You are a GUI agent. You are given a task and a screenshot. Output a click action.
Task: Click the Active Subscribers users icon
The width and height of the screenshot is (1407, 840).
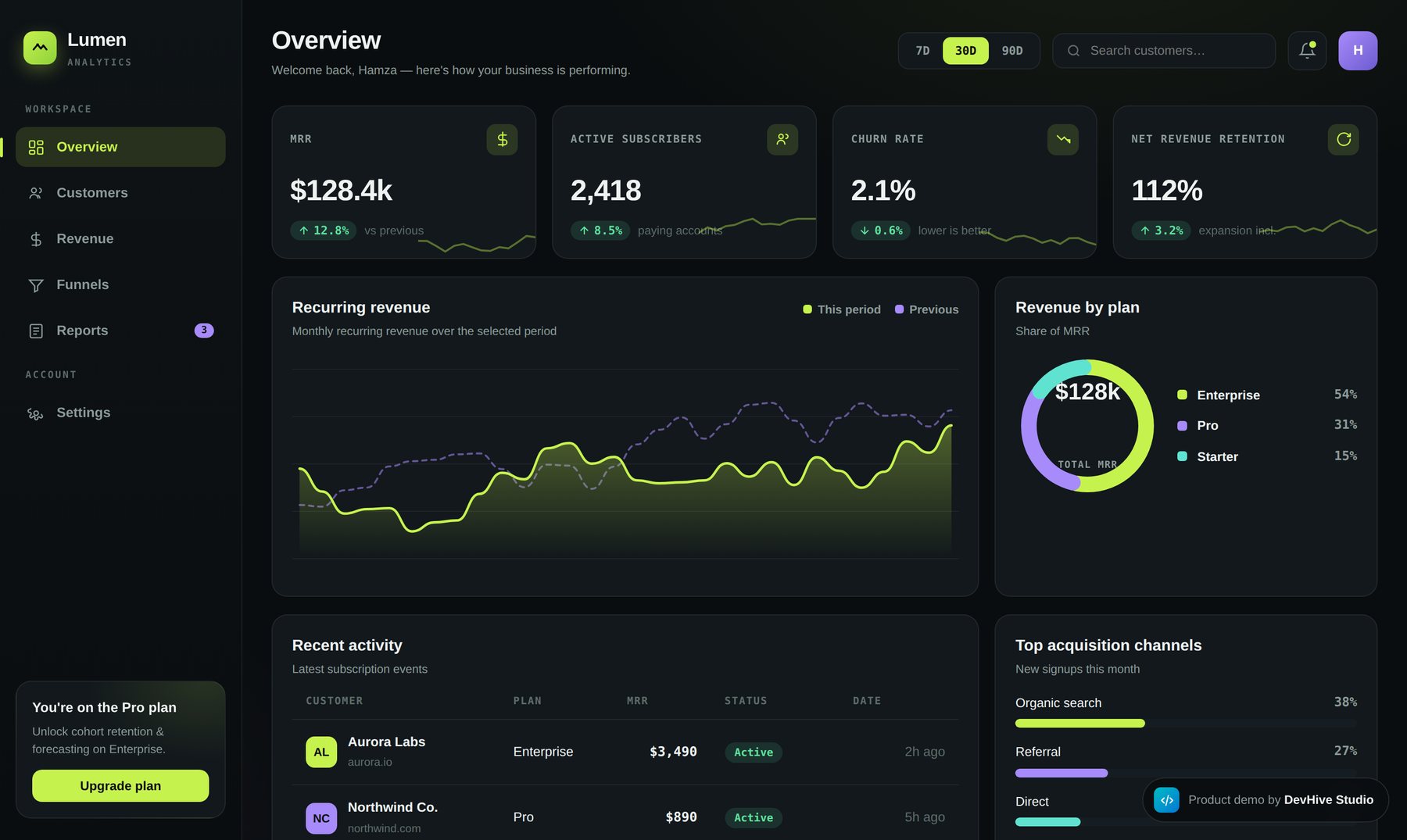click(782, 139)
